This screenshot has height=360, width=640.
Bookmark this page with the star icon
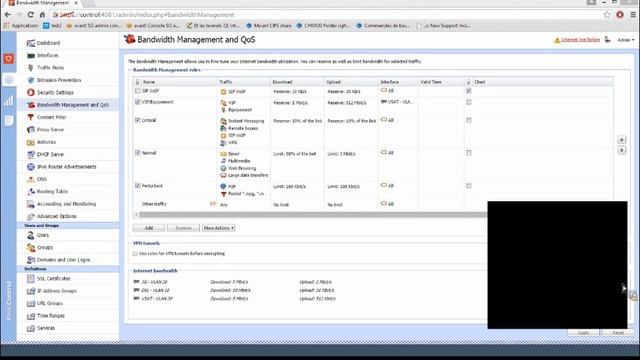coord(607,15)
